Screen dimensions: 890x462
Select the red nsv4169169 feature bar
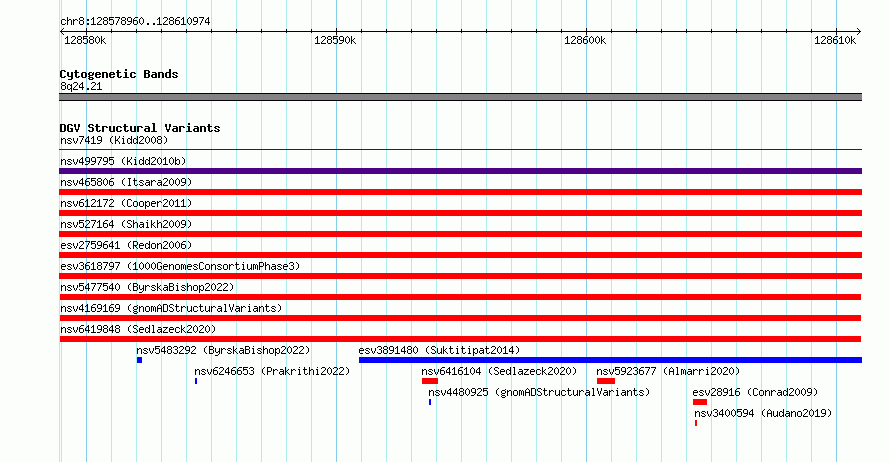[x=460, y=318]
